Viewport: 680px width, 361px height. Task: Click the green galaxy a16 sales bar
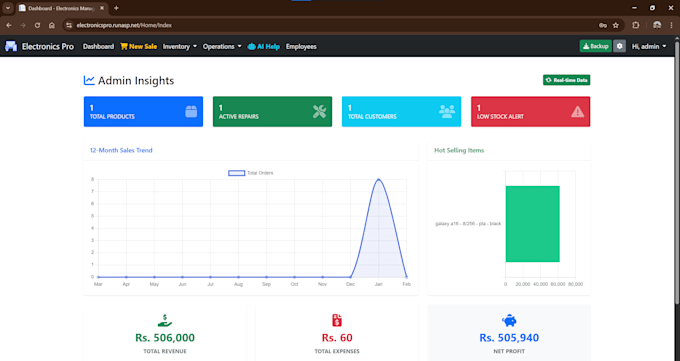pos(533,224)
